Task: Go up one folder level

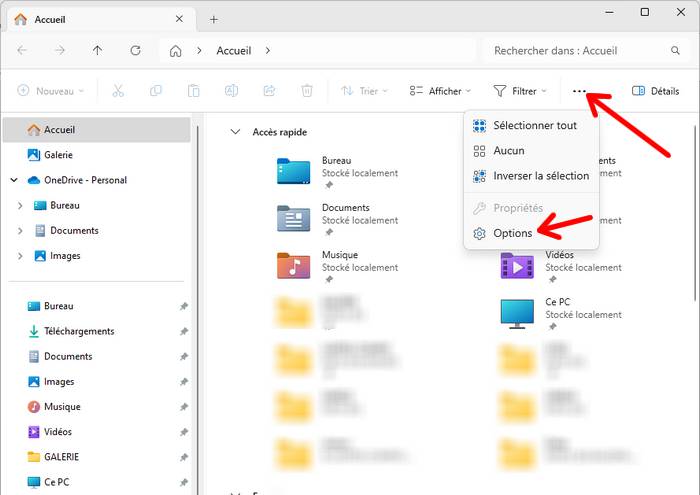Action: click(x=97, y=50)
